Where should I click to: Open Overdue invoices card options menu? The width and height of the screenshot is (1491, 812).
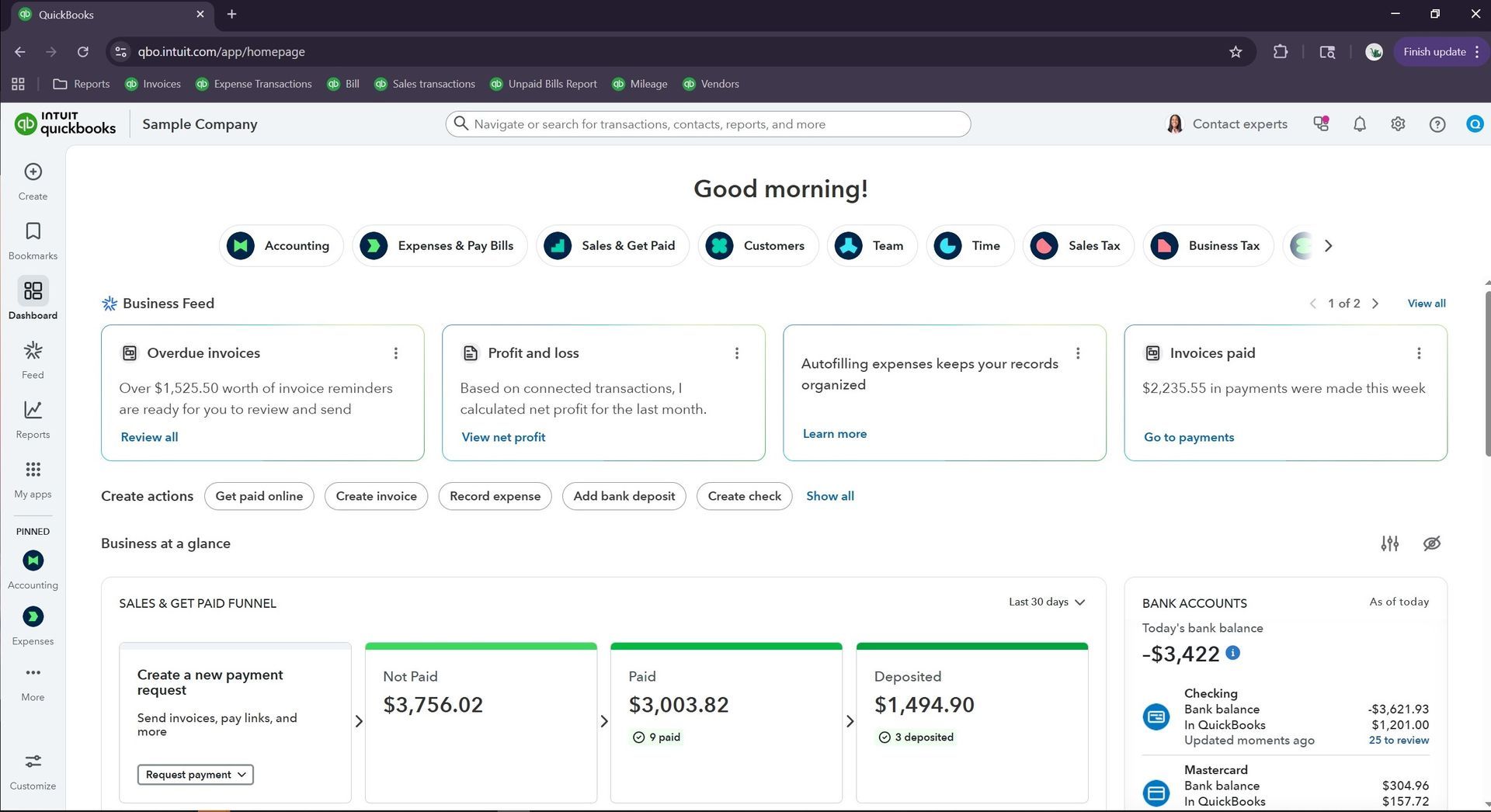pos(396,353)
